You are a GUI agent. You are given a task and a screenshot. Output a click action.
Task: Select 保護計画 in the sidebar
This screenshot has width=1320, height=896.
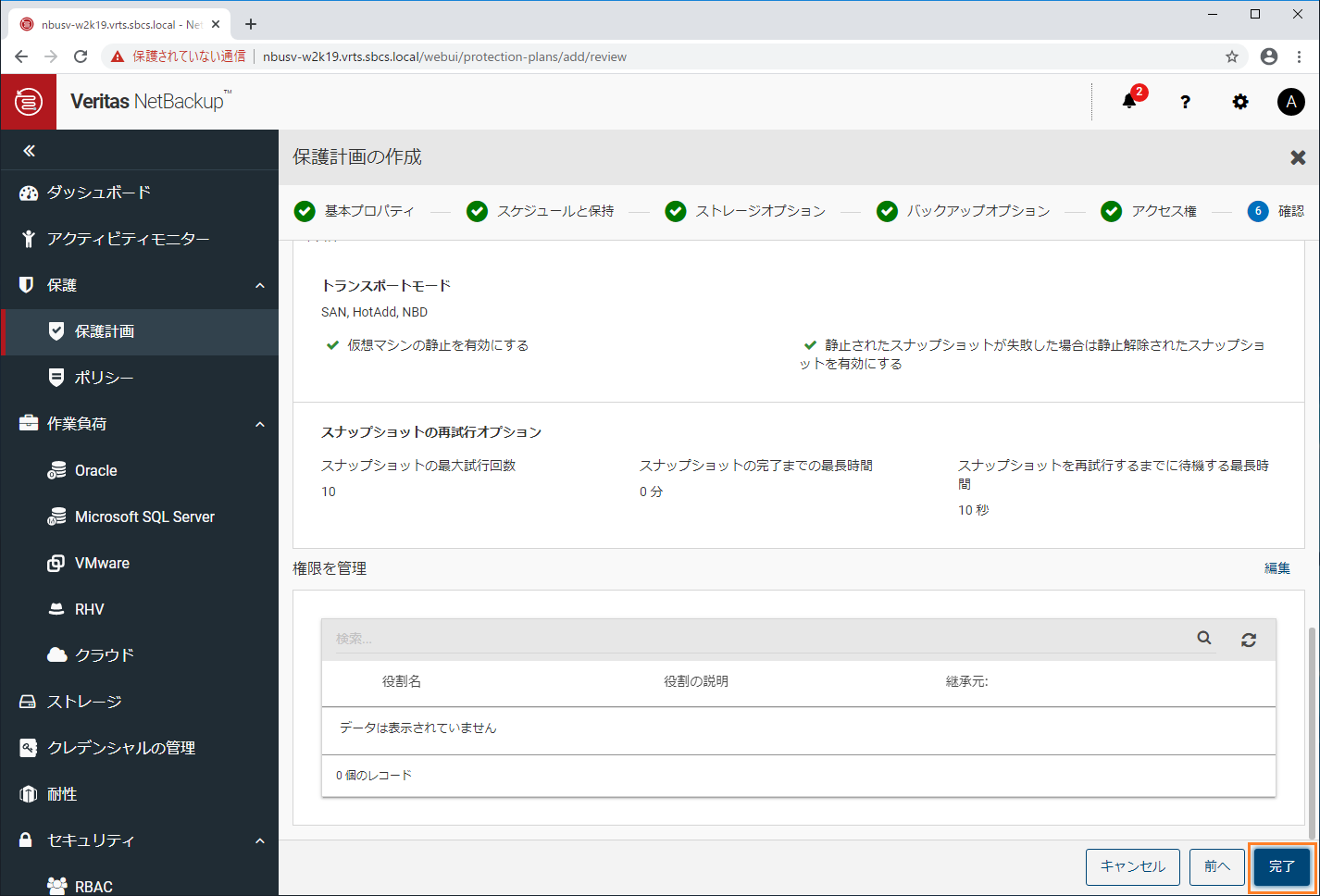(139, 331)
